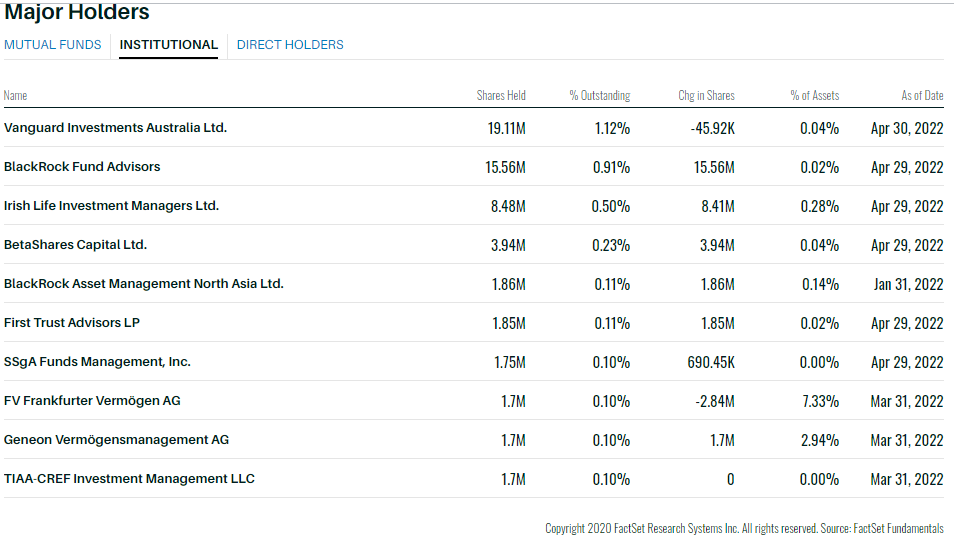The height and width of the screenshot is (539, 954).
Task: Select Geneon Vermögensmanagement AG name
Action: click(116, 439)
